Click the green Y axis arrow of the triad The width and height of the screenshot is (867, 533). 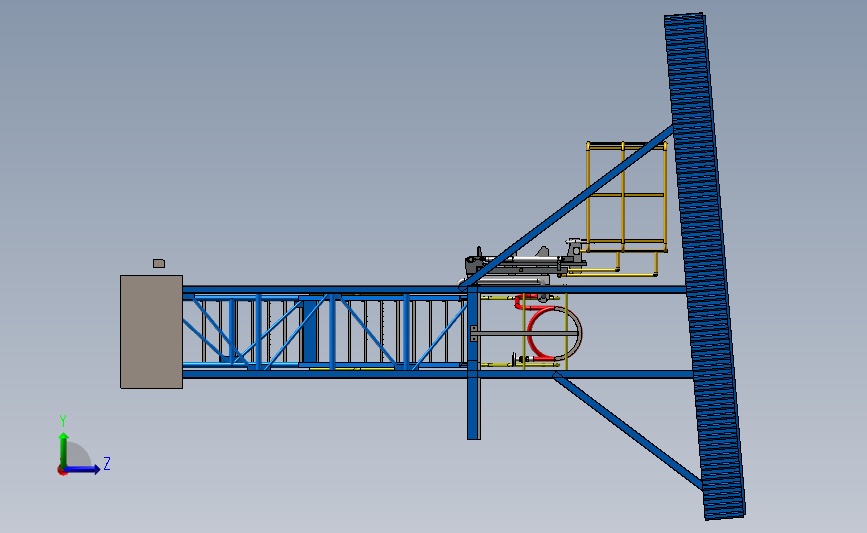point(64,450)
